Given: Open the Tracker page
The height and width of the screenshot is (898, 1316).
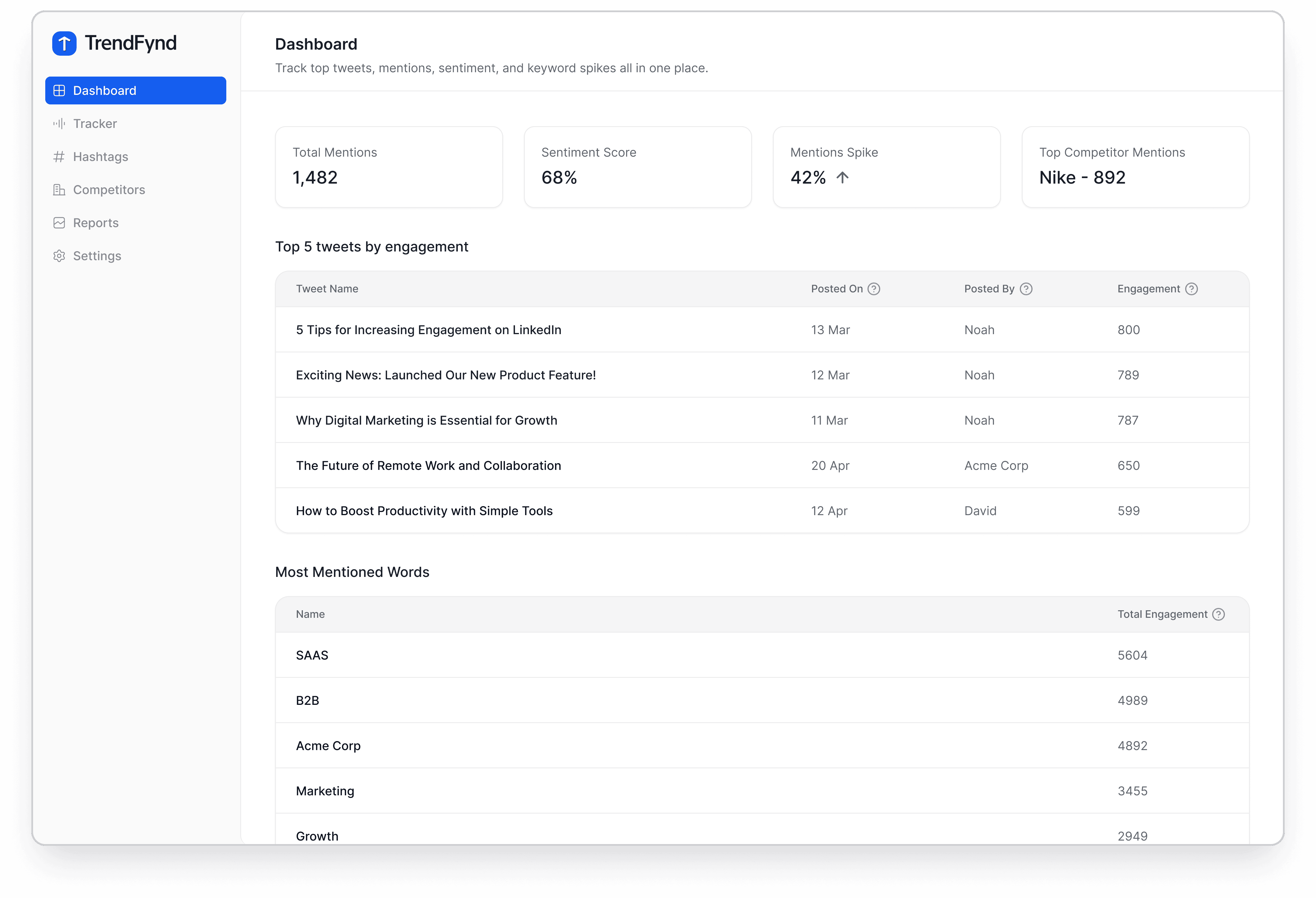Looking at the screenshot, I should 135,124.
